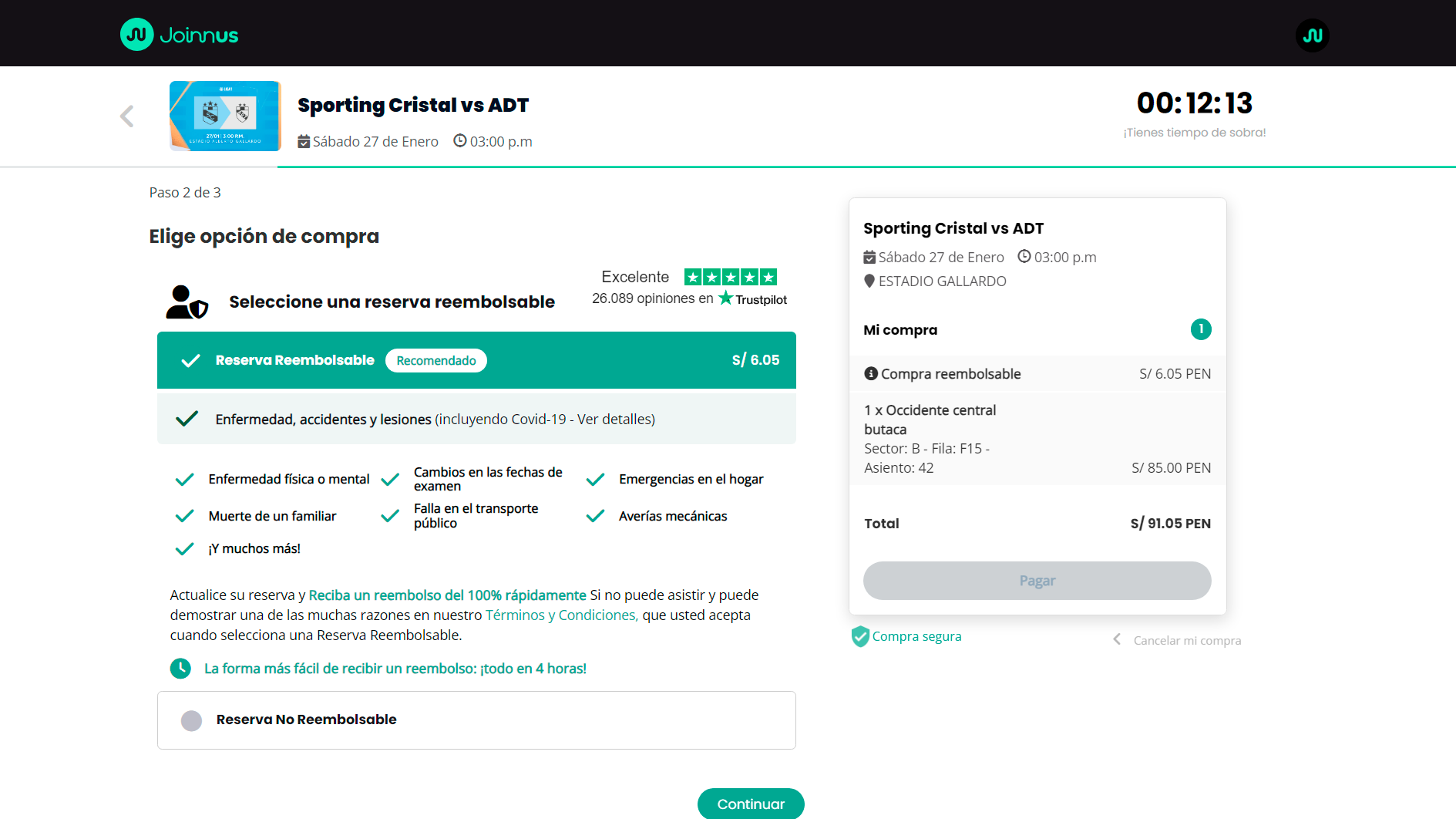Click the Trustpilot five-star rating
This screenshot has height=819, width=1456.
730,277
